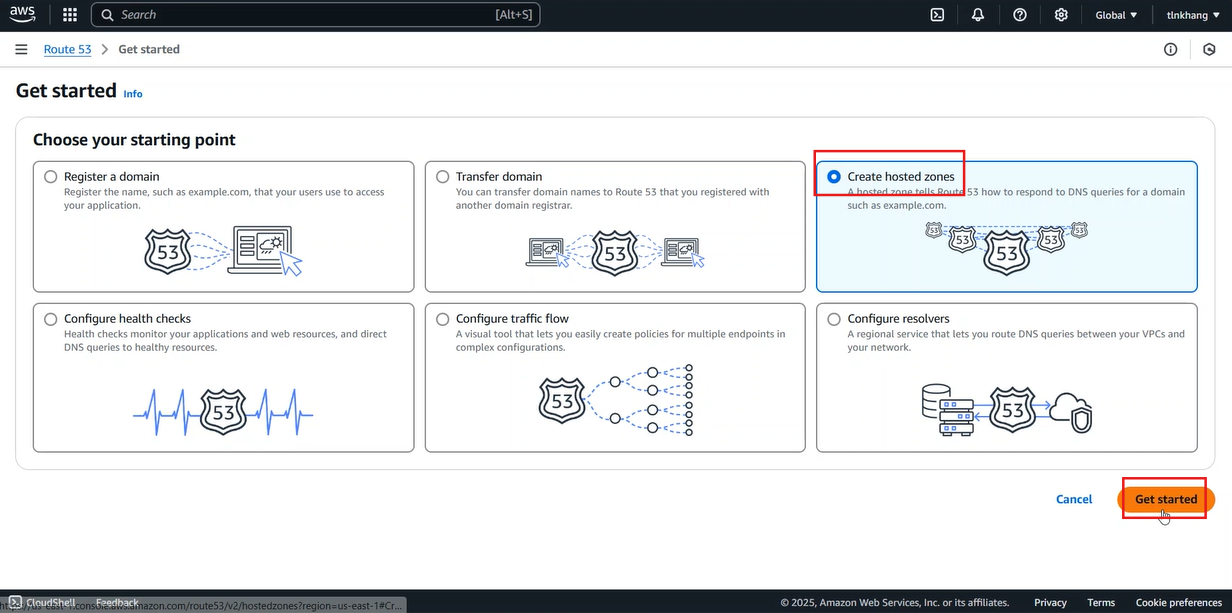
Task: Open the notifications bell
Action: (x=978, y=15)
